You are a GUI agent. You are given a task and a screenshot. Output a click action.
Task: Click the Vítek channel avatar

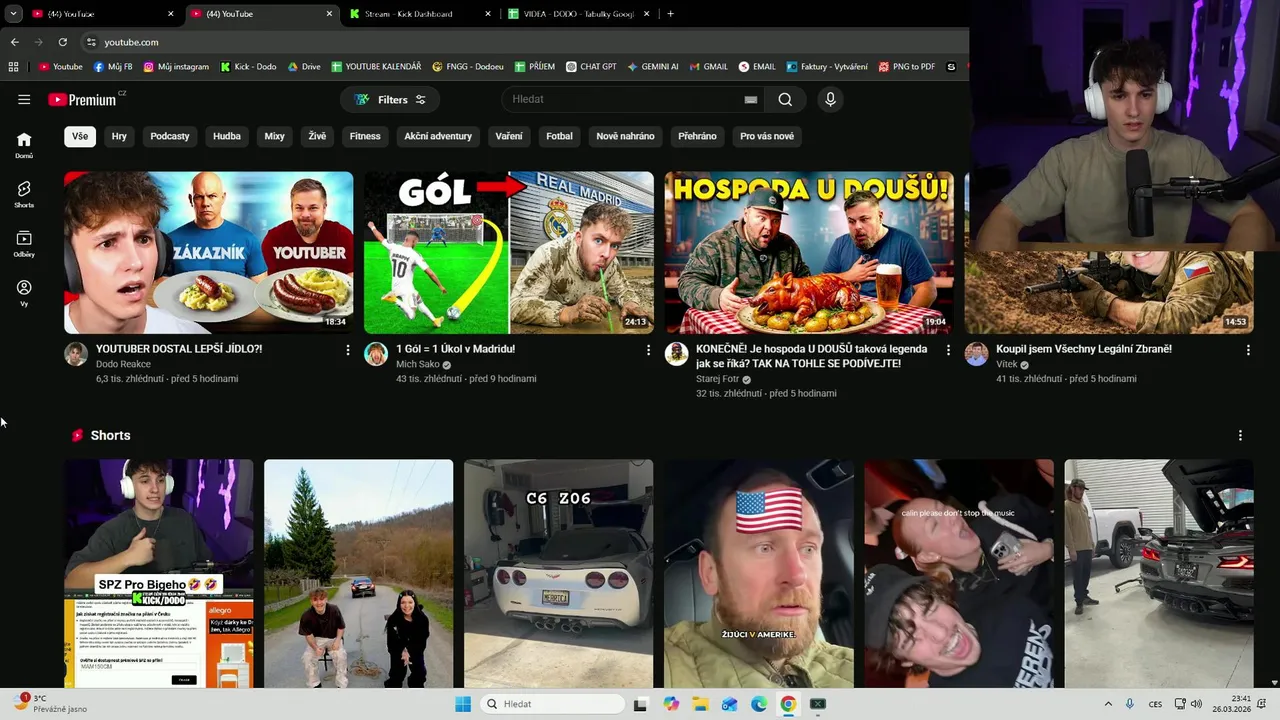pos(976,354)
